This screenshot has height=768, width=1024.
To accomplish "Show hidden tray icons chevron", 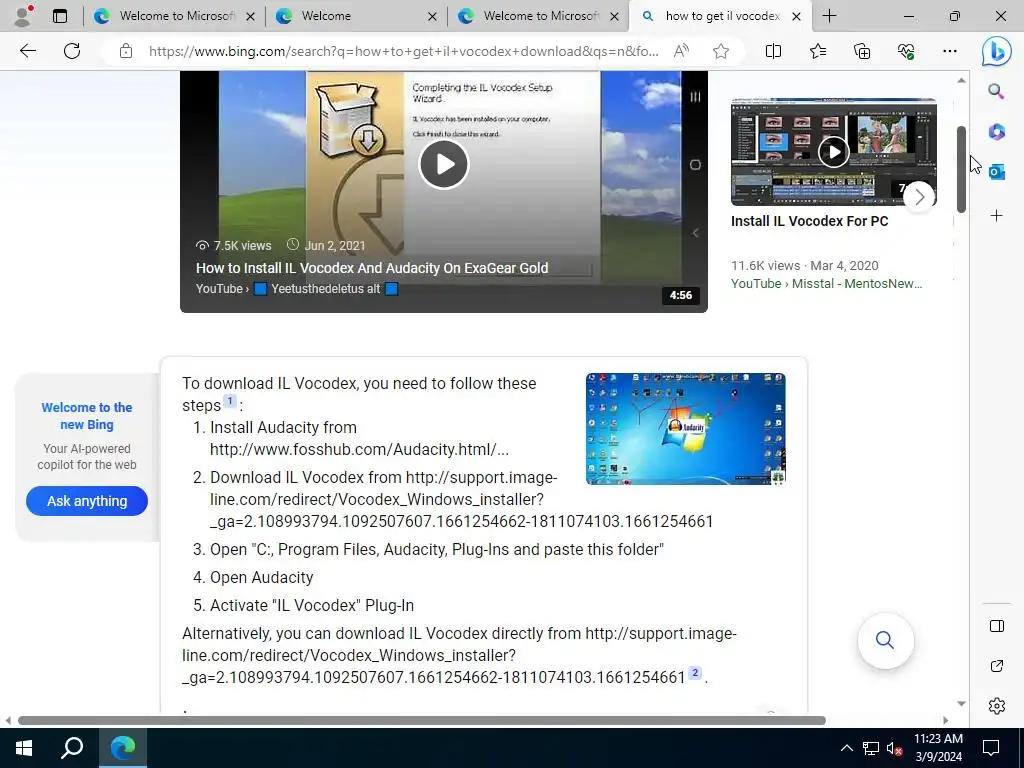I will (x=846, y=748).
